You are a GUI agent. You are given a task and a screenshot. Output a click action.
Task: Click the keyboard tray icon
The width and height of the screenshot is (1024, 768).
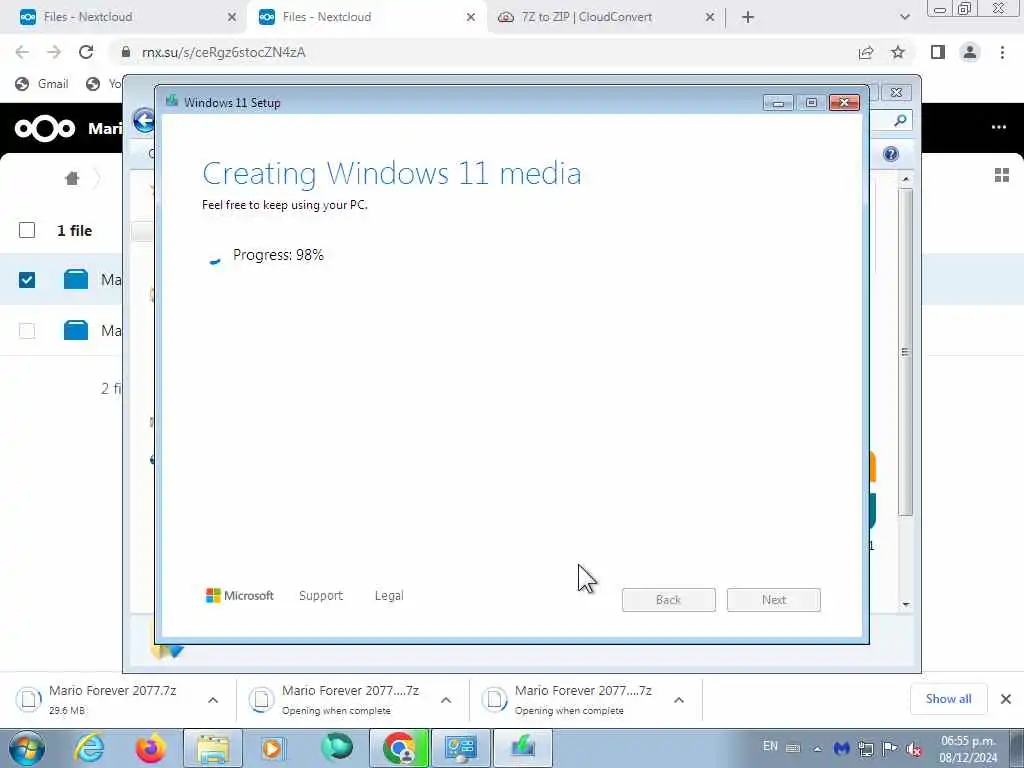pyautogui.click(x=793, y=748)
